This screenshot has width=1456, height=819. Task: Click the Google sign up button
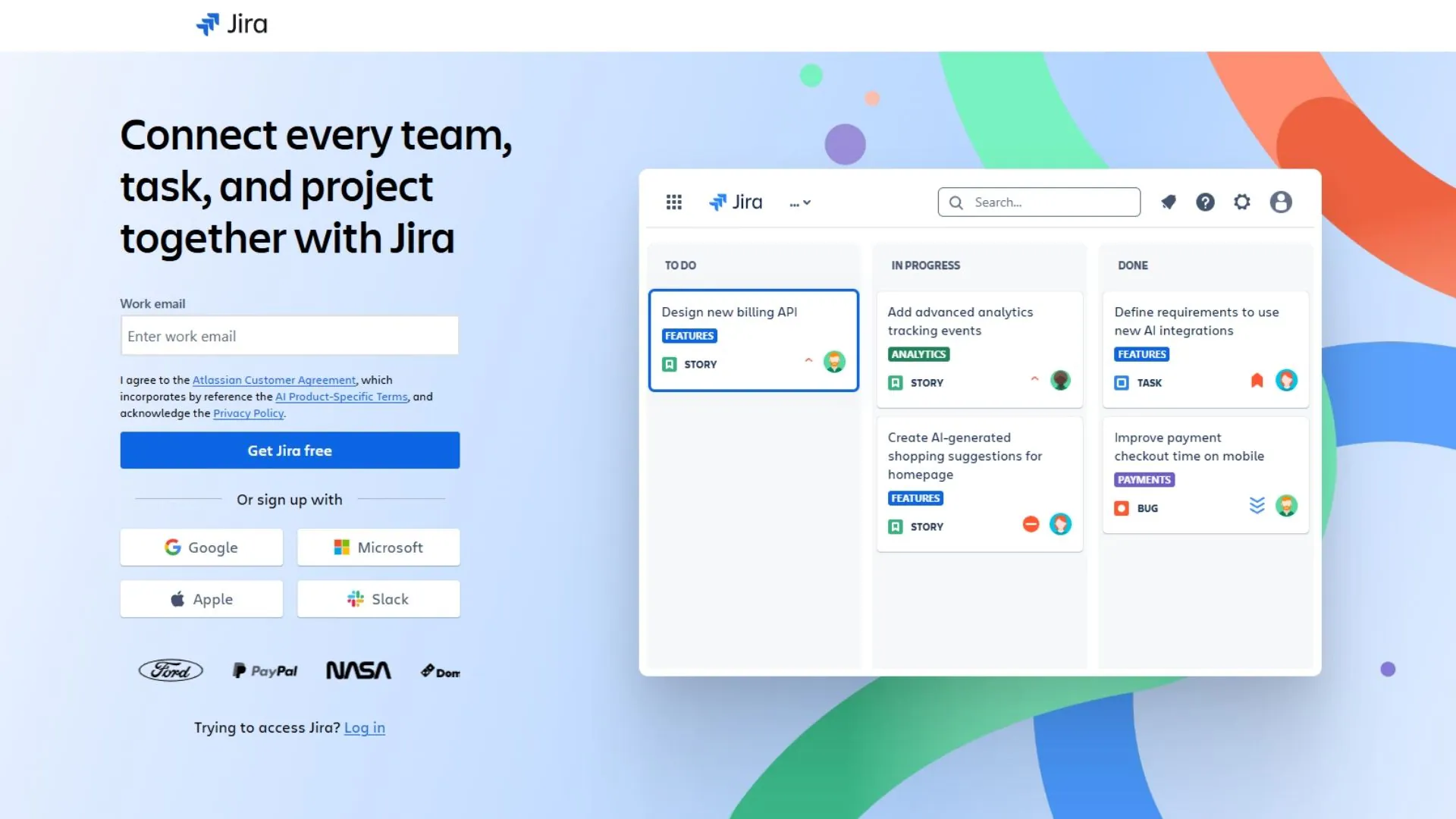[x=201, y=547]
